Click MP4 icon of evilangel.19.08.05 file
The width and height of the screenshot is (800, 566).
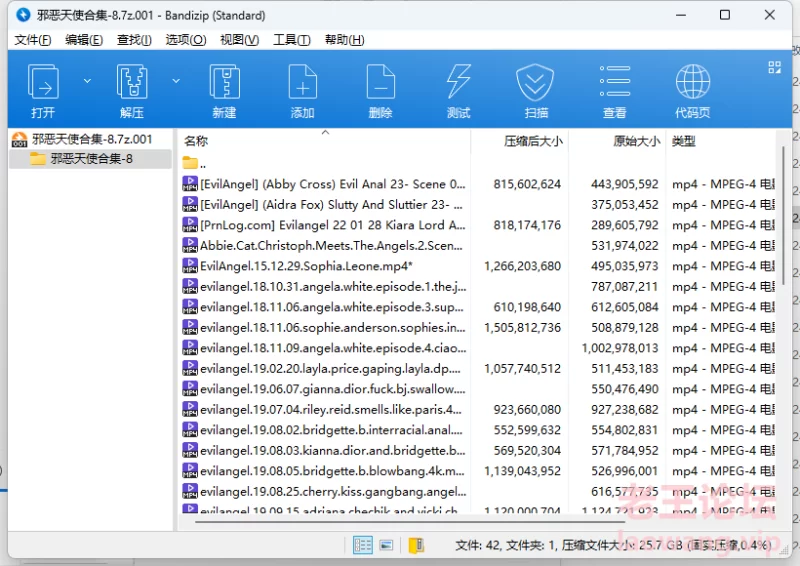(x=190, y=471)
